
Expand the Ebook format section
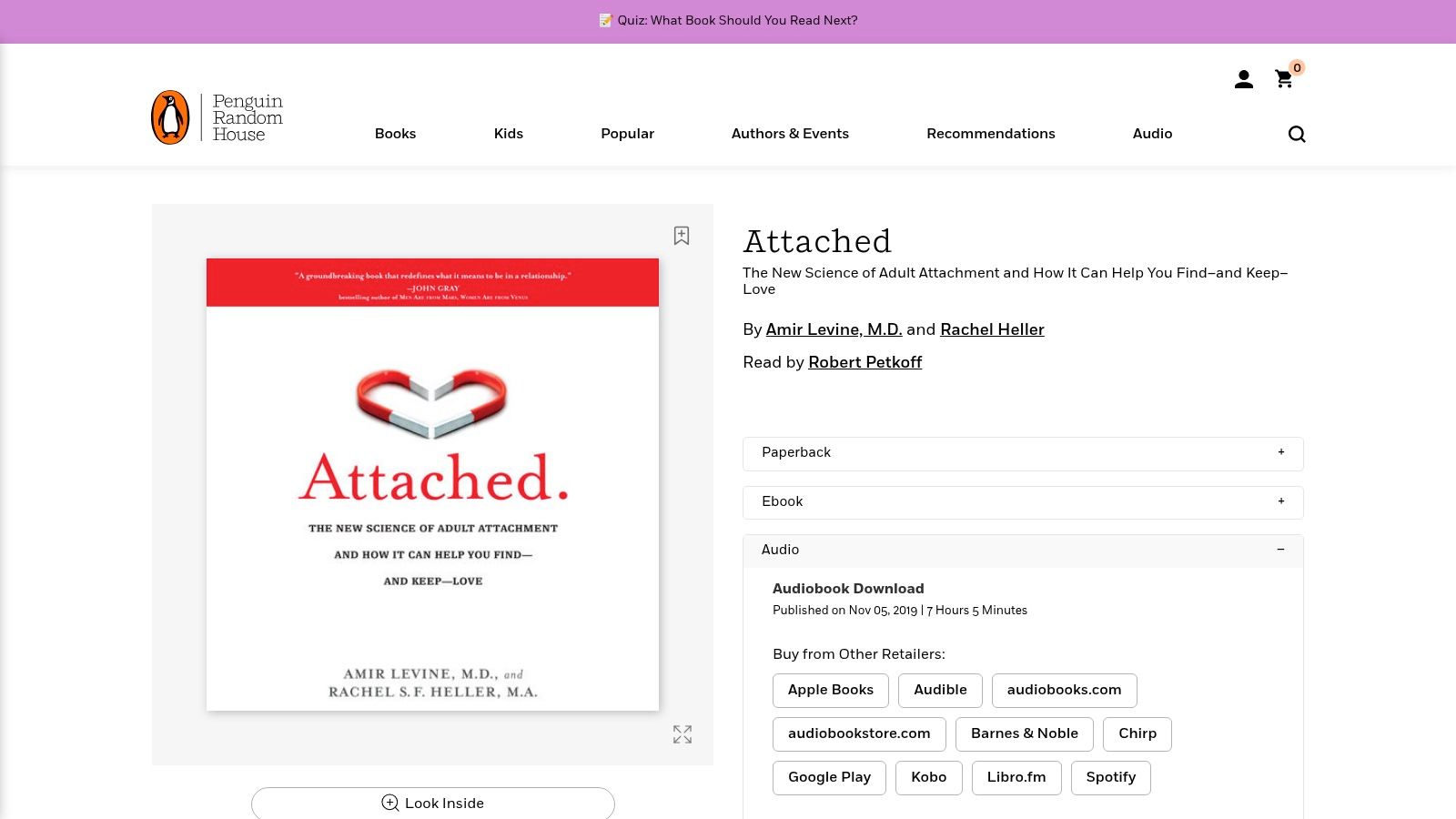(x=1023, y=502)
